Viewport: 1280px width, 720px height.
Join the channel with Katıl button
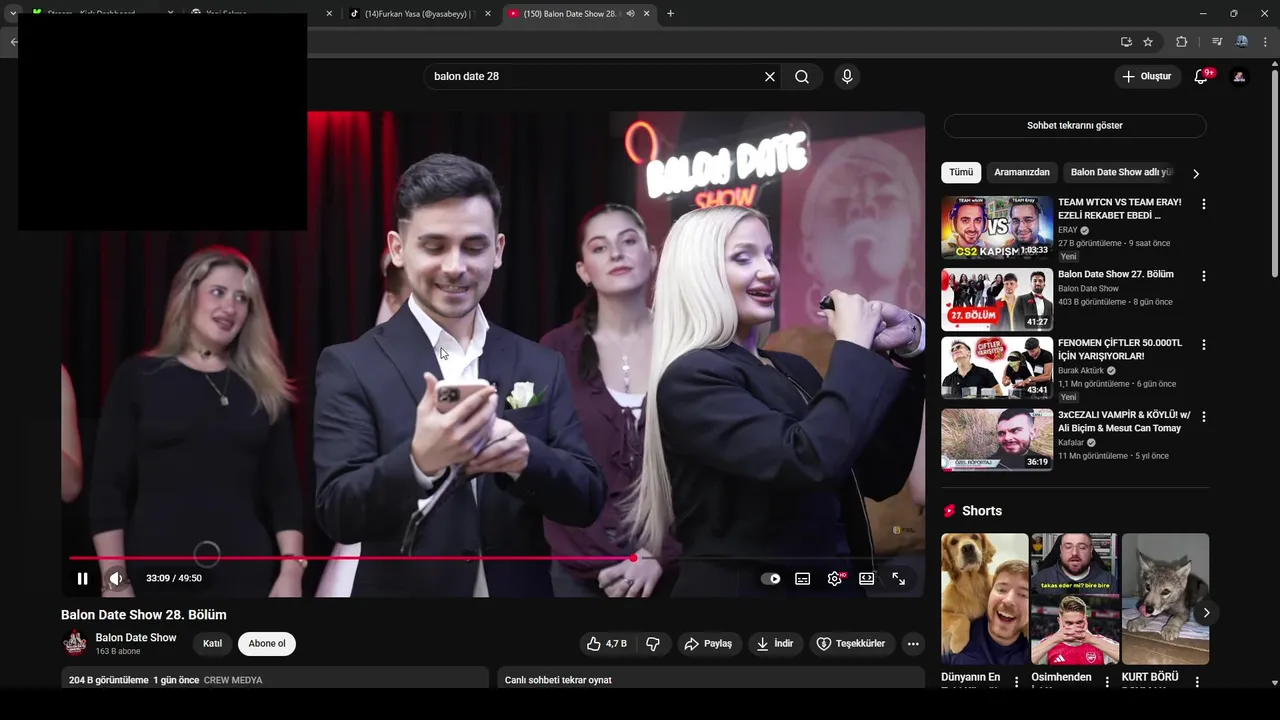pos(213,644)
